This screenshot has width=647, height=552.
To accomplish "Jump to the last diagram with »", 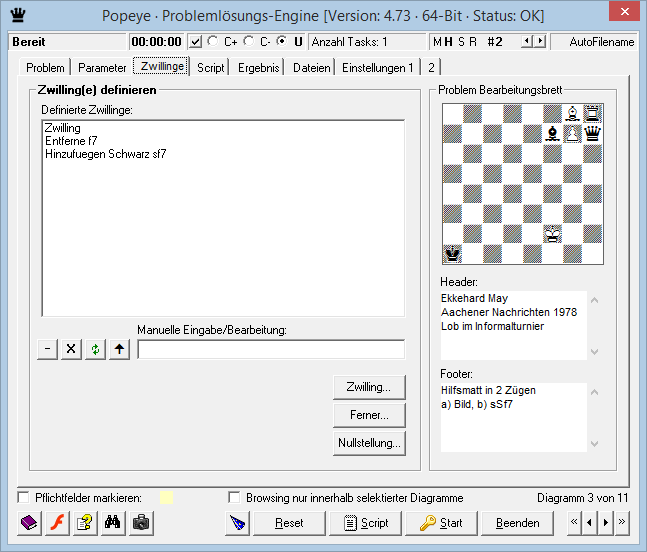I will (x=622, y=523).
